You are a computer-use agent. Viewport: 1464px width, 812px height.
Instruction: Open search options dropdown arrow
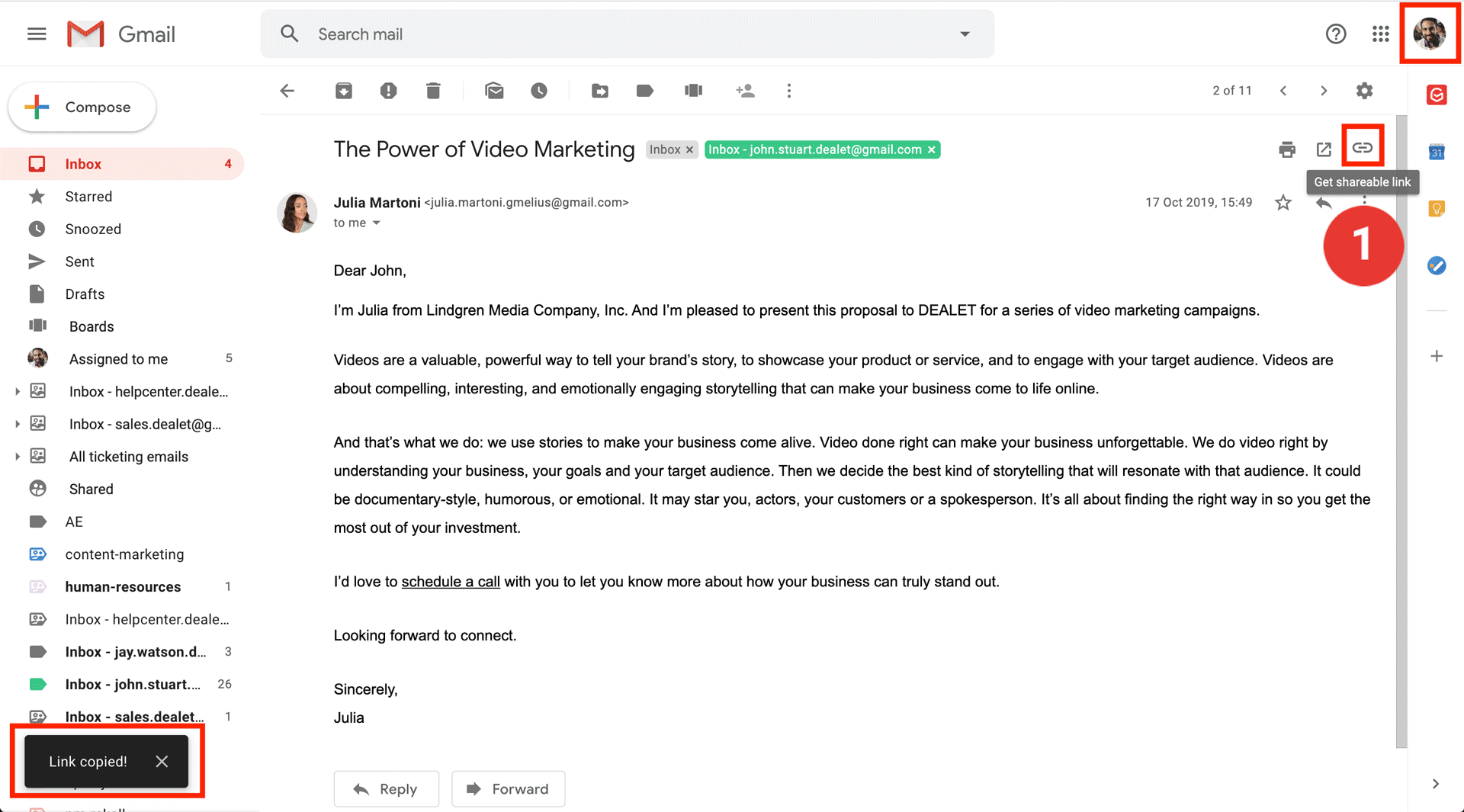coord(965,34)
